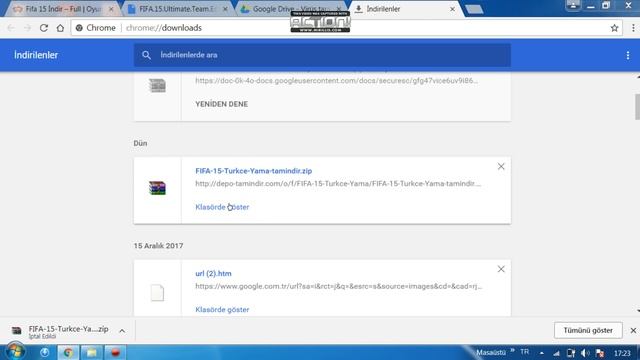Click the WinRAR icon of FIFA-15-Turkce-Yama-tamindir.zip

coord(157,188)
